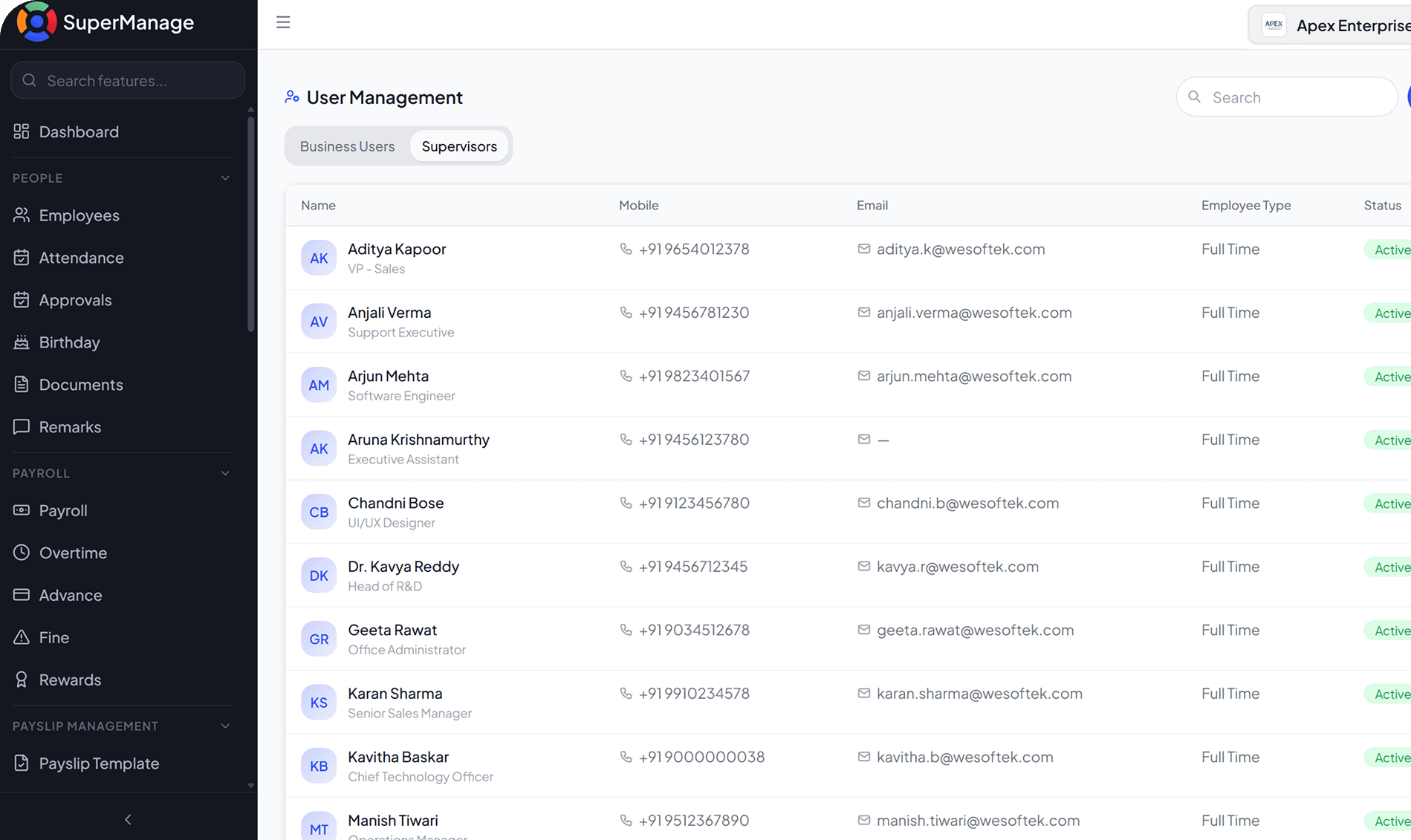Collapse the PAYROLL section
The width and height of the screenshot is (1411, 840).
225,473
